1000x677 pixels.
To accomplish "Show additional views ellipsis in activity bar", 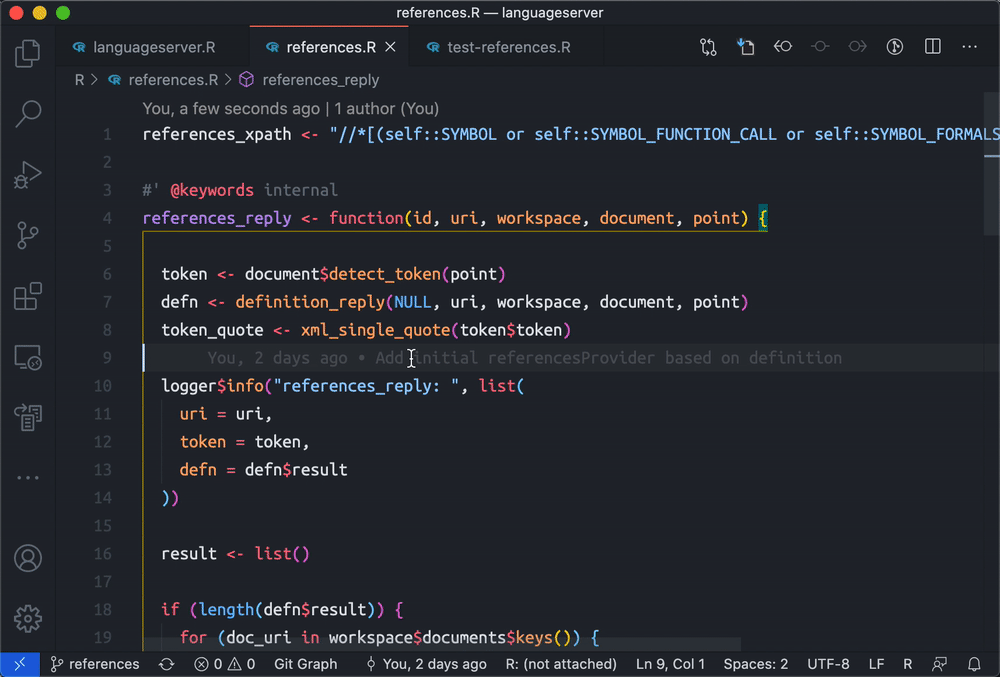I will click(x=27, y=477).
